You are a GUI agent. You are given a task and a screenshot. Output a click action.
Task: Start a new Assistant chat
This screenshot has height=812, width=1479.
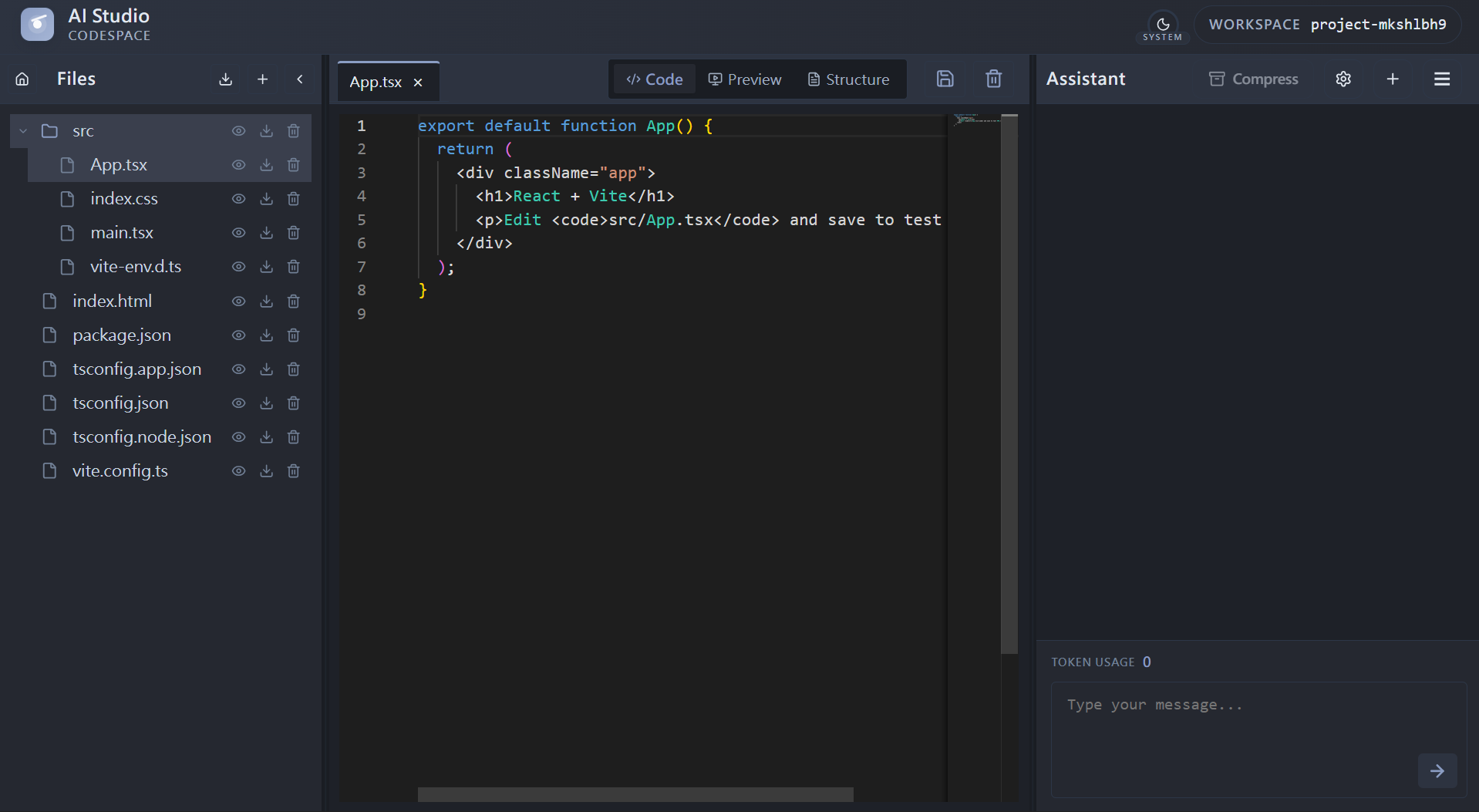tap(1392, 79)
